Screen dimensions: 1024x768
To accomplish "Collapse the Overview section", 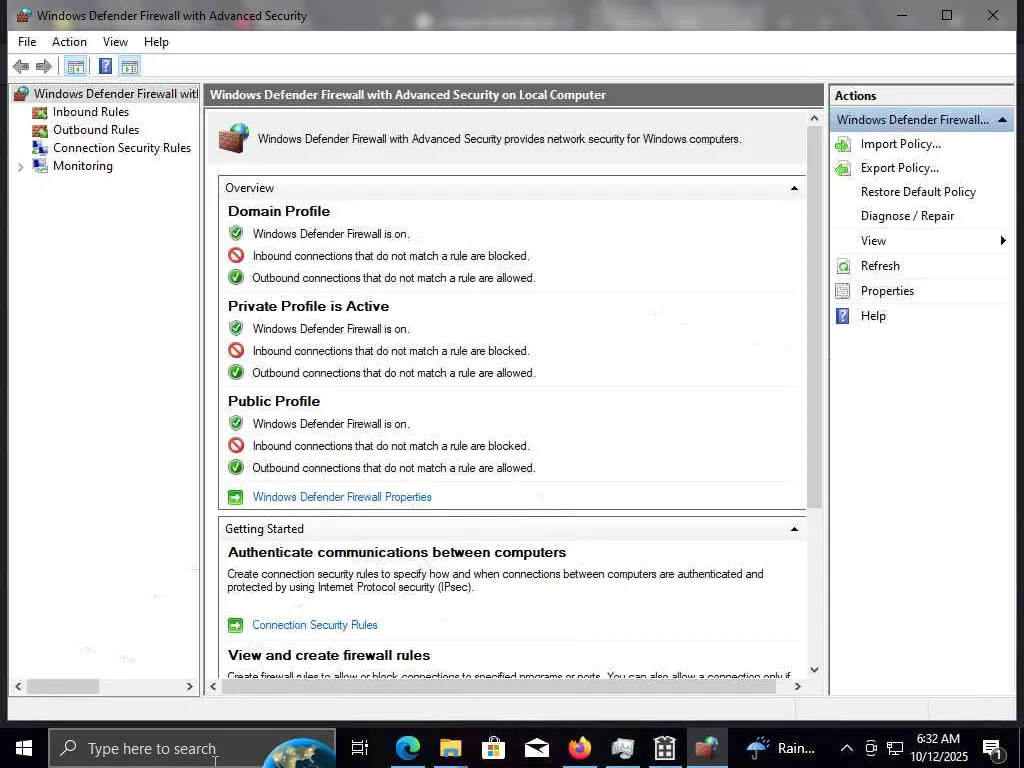I will click(x=794, y=188).
